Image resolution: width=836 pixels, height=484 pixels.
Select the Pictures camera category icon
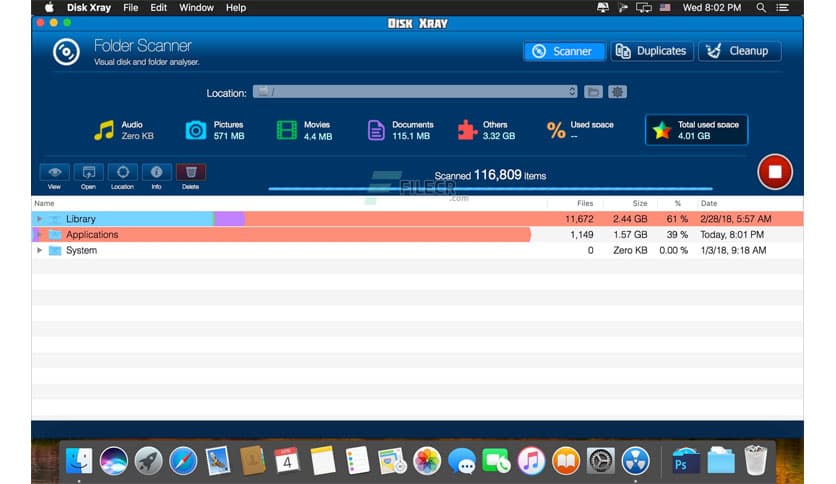(x=196, y=130)
